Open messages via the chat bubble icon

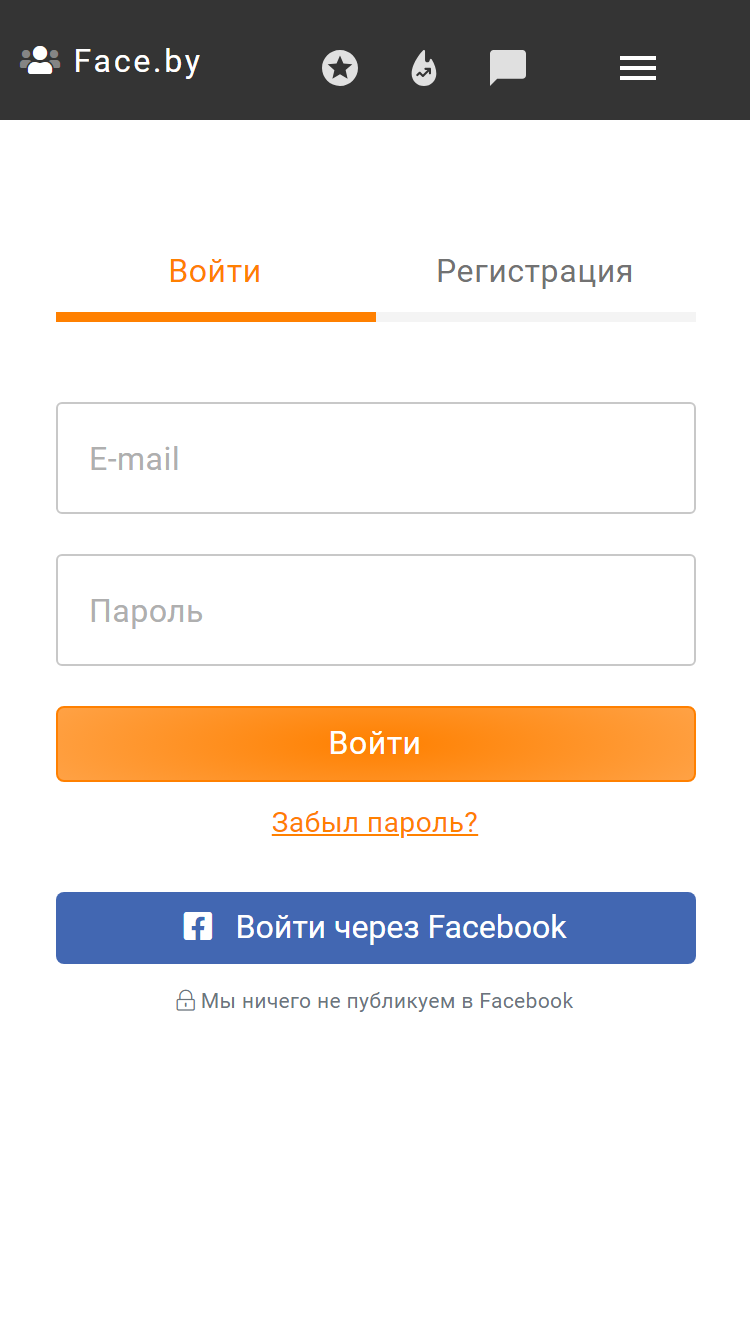(x=508, y=68)
